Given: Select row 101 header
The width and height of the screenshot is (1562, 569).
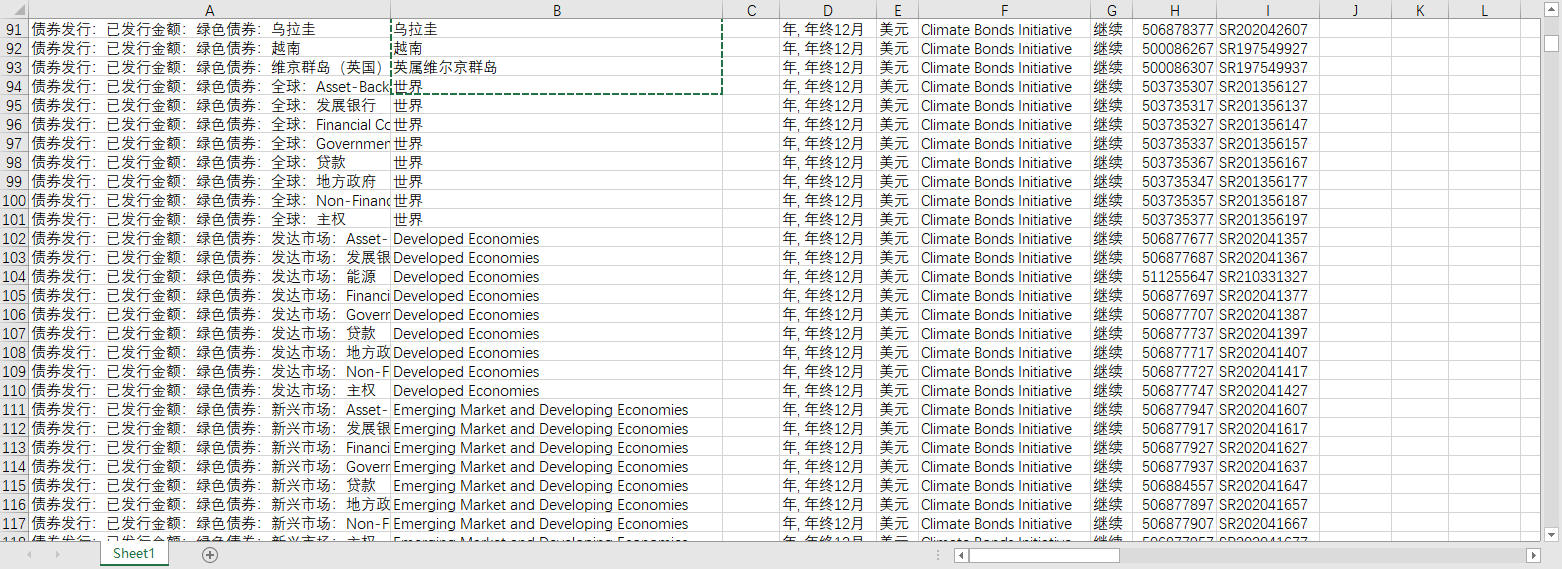Looking at the screenshot, I should click(14, 220).
